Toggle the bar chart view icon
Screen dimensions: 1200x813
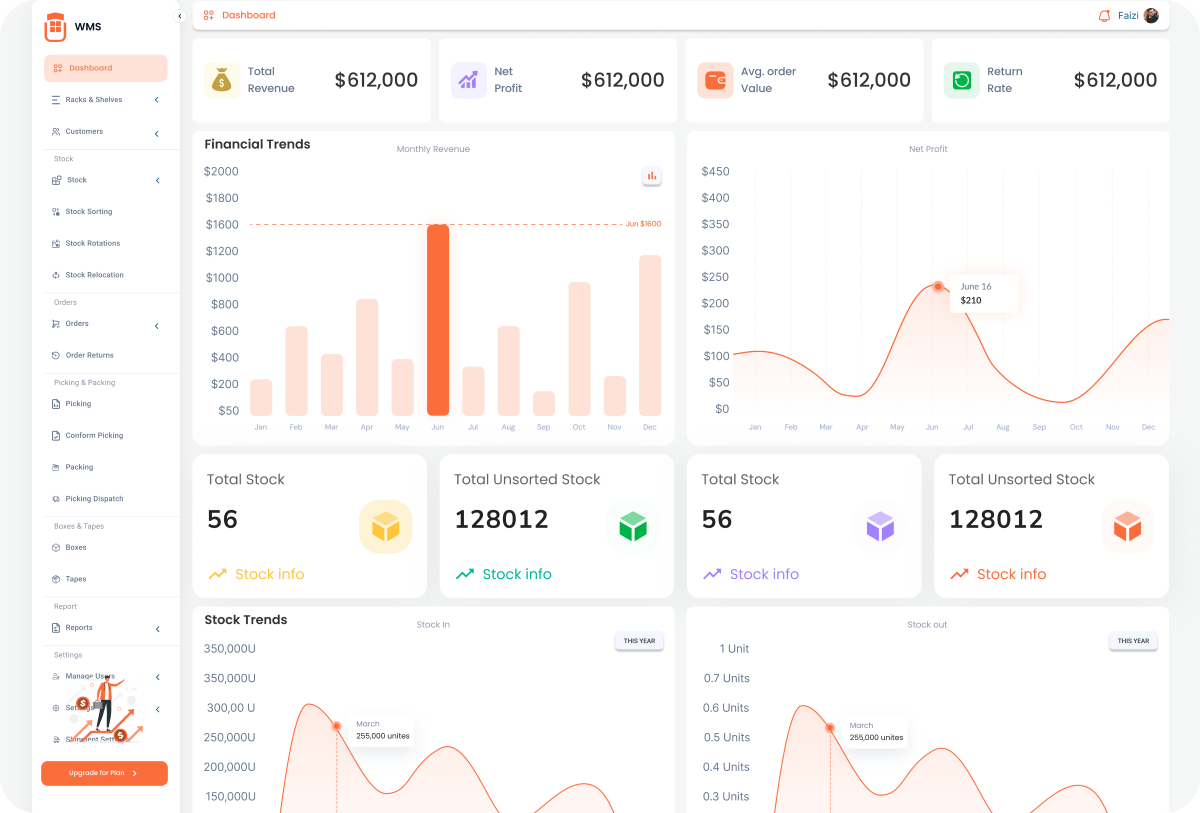pos(652,176)
